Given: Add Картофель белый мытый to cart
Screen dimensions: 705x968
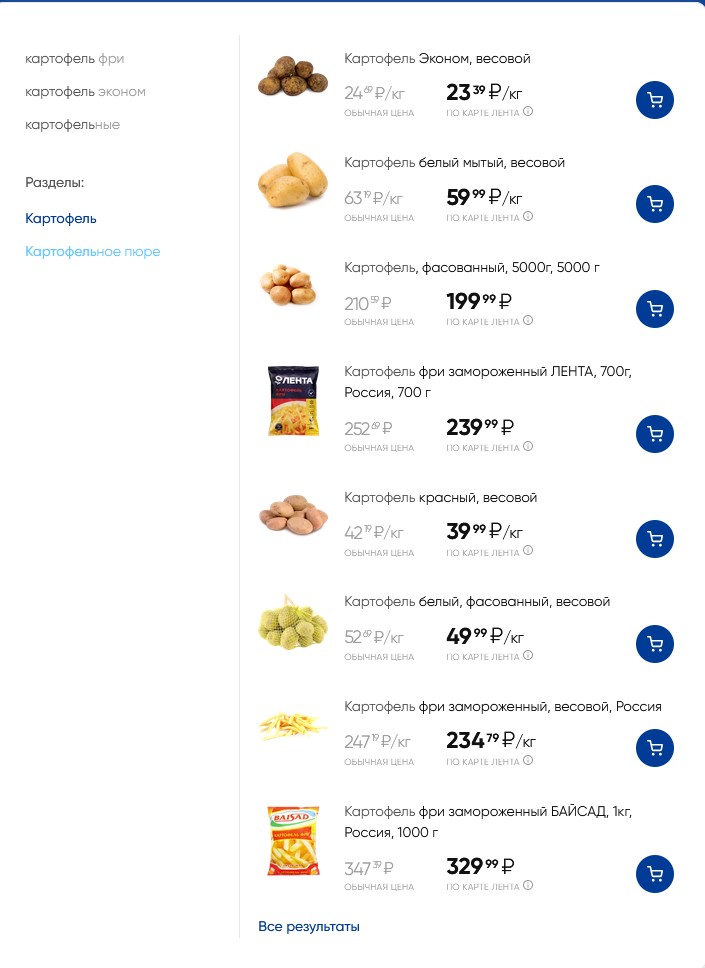Looking at the screenshot, I should coord(654,204).
